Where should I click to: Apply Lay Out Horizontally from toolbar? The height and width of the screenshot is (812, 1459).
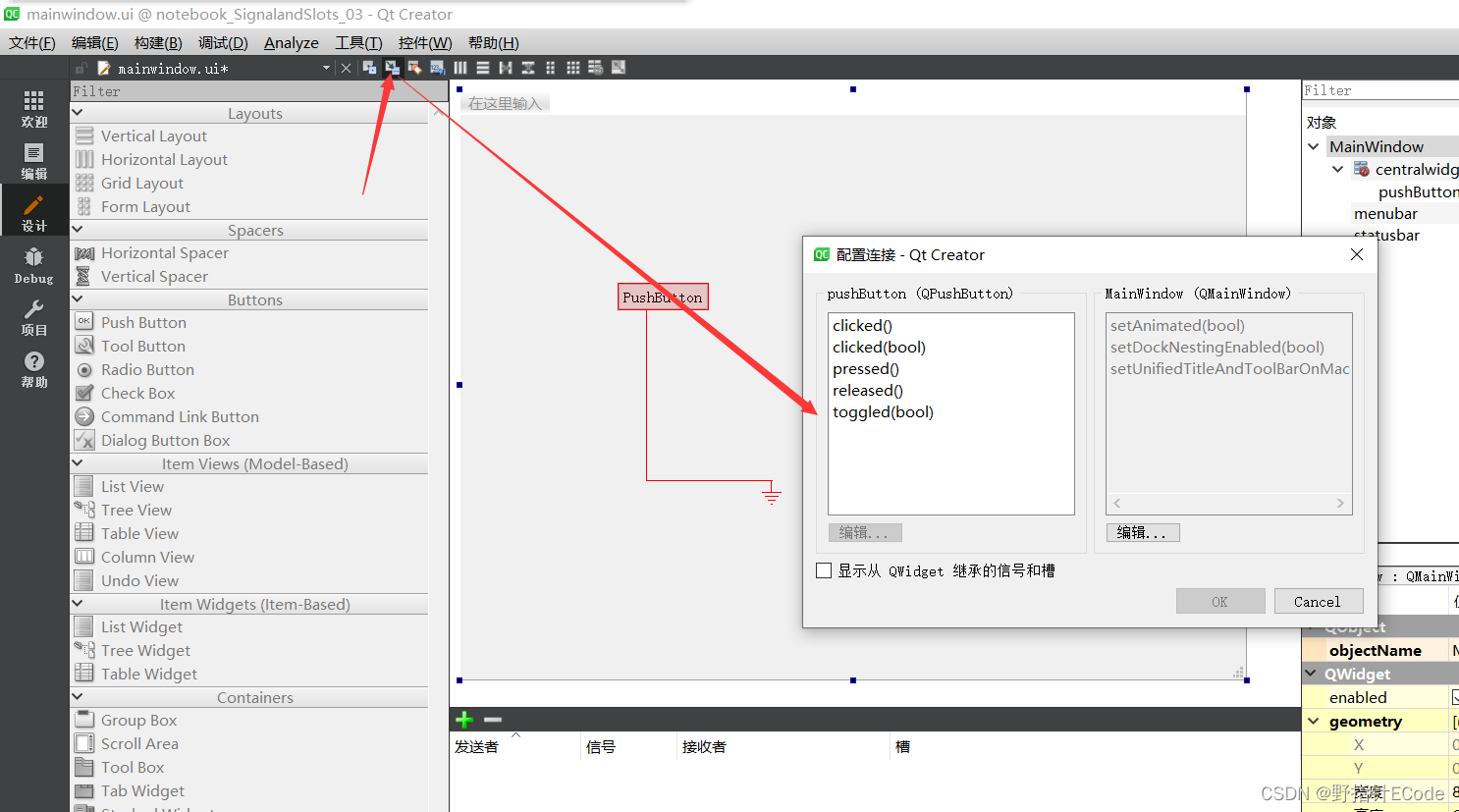tap(459, 68)
